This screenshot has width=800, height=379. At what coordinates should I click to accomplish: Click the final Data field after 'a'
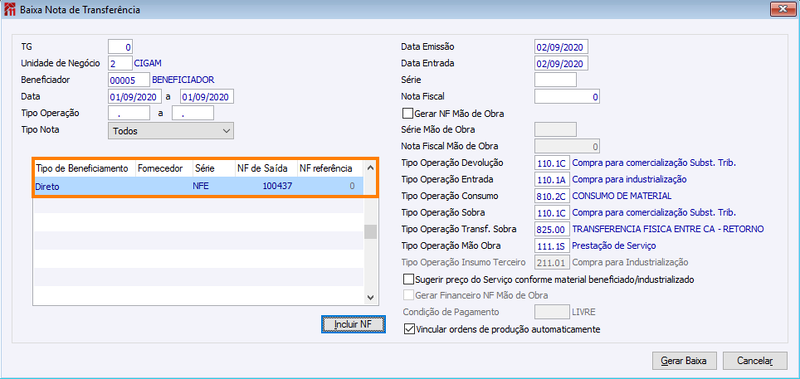207,96
